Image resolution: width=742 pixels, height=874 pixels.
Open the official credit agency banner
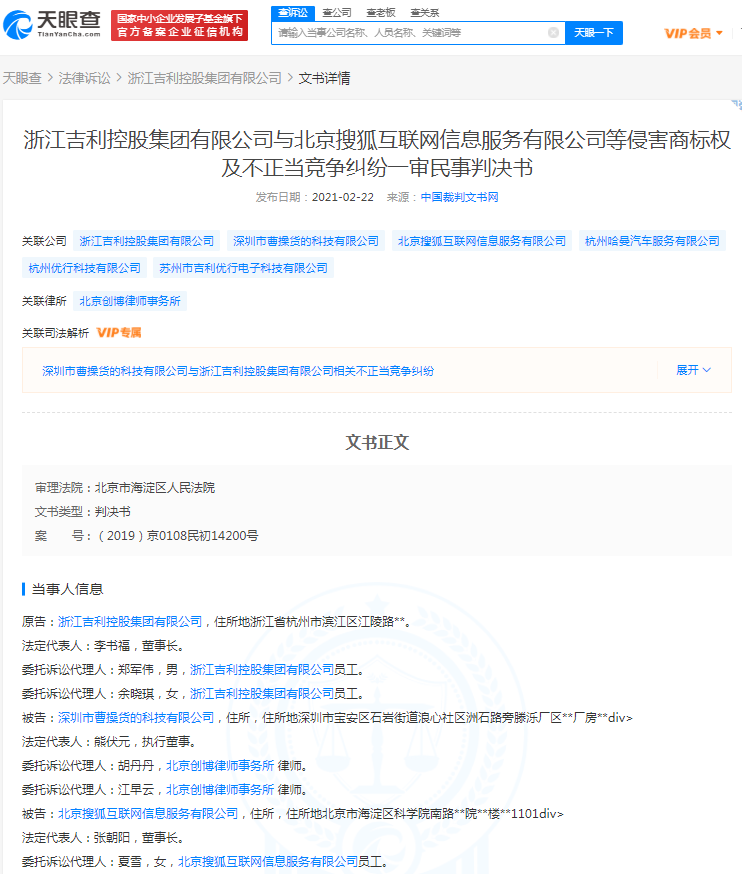(x=180, y=26)
